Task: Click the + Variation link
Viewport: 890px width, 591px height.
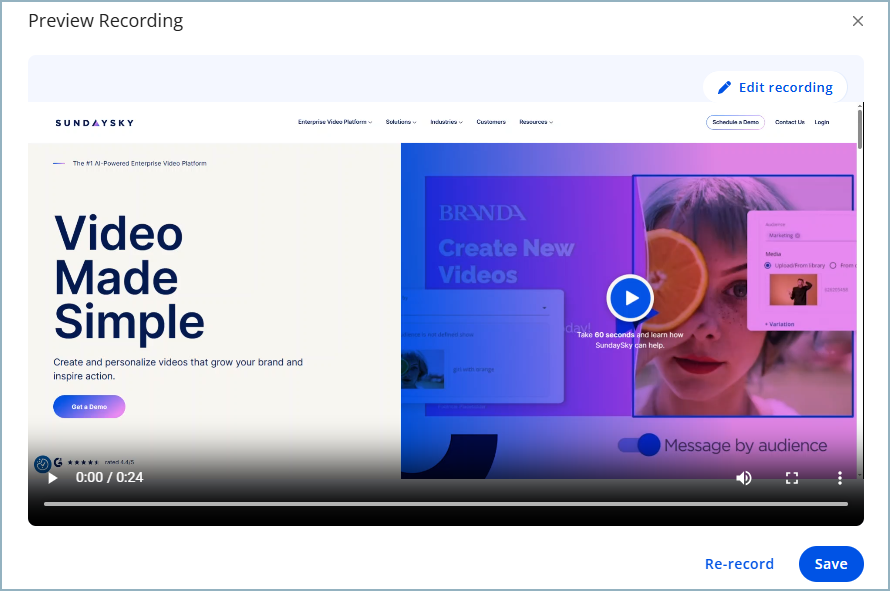Action: (779, 324)
